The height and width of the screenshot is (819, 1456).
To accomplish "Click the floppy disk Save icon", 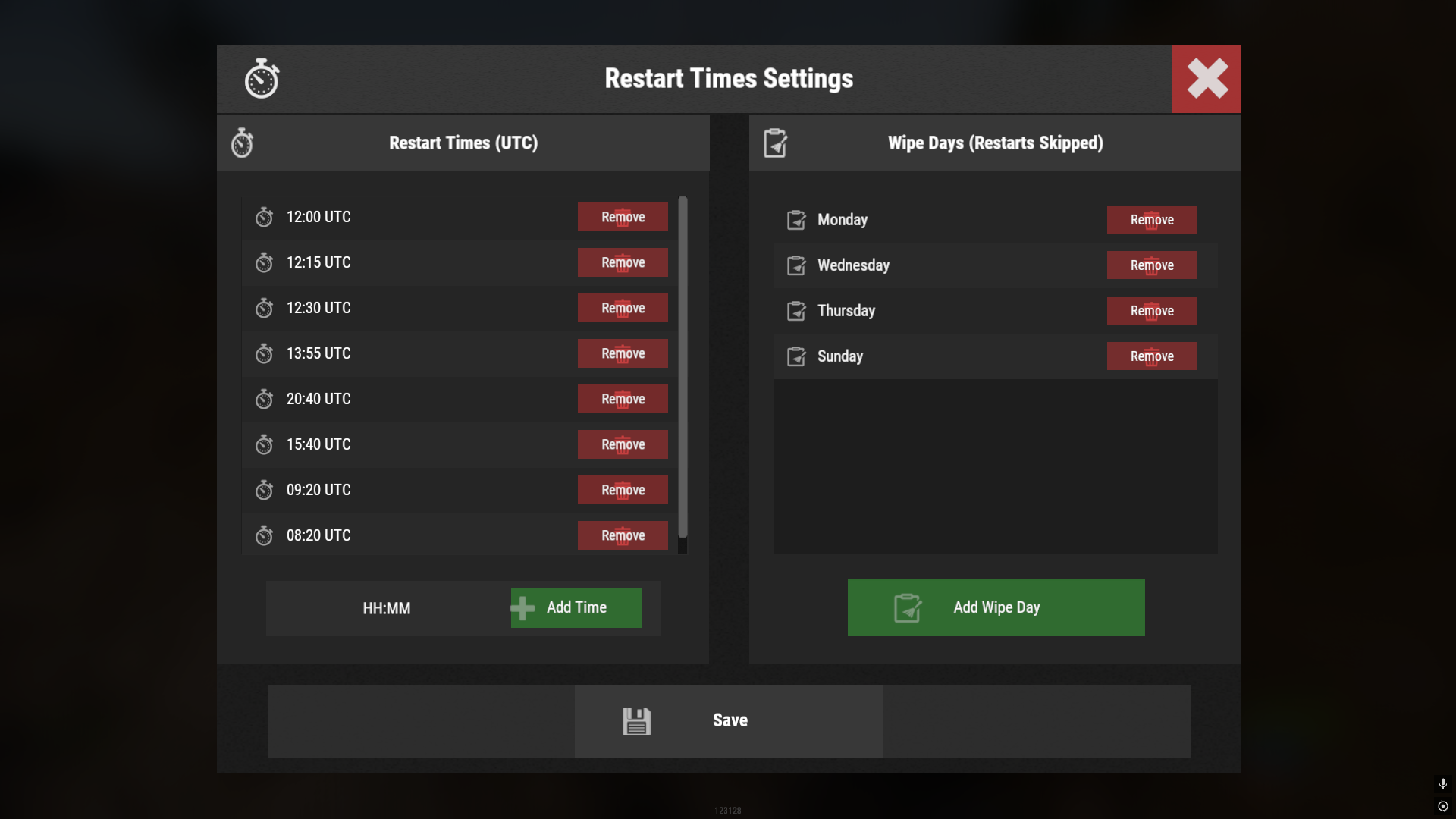I will tap(637, 721).
